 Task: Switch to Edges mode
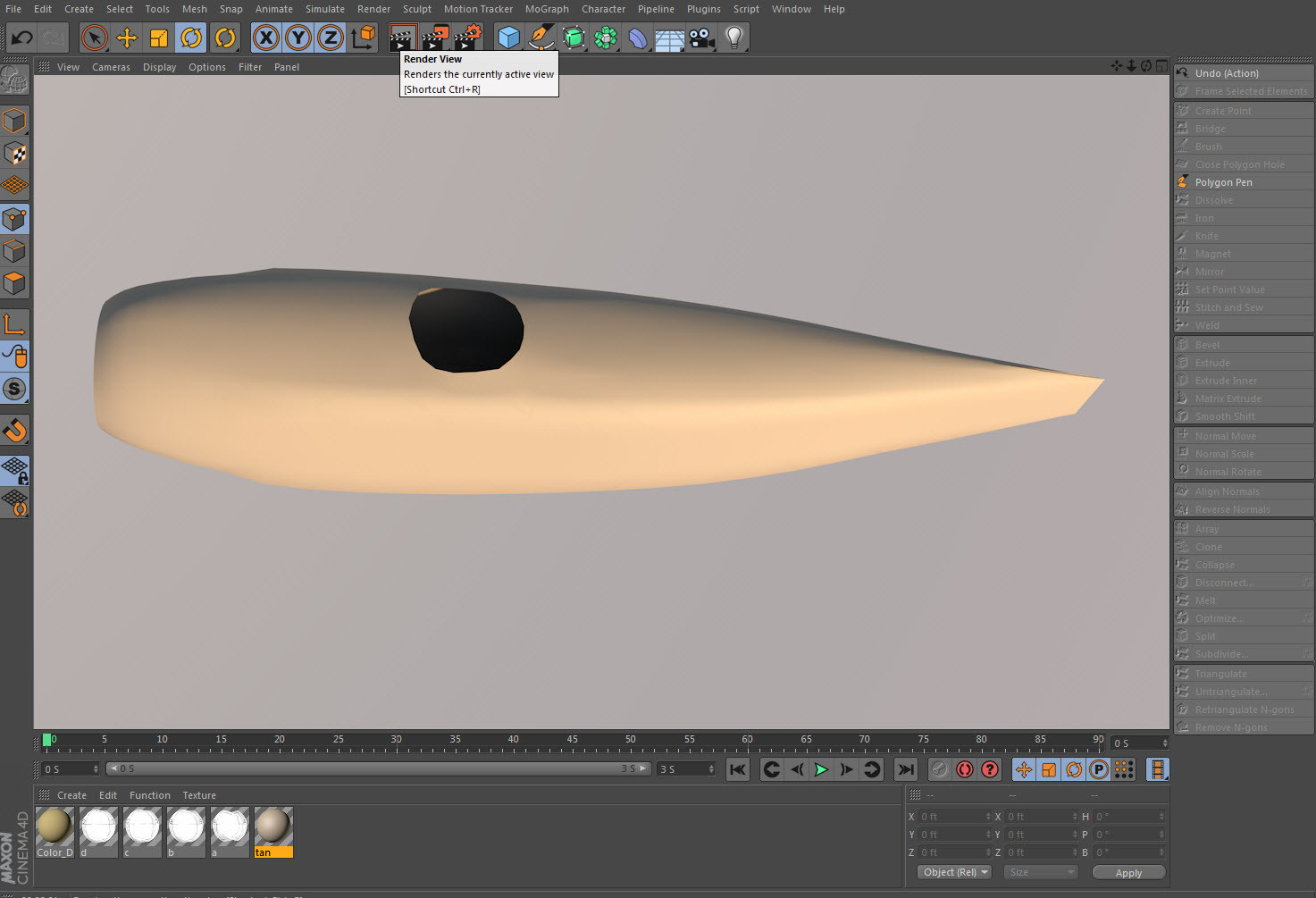click(15, 251)
